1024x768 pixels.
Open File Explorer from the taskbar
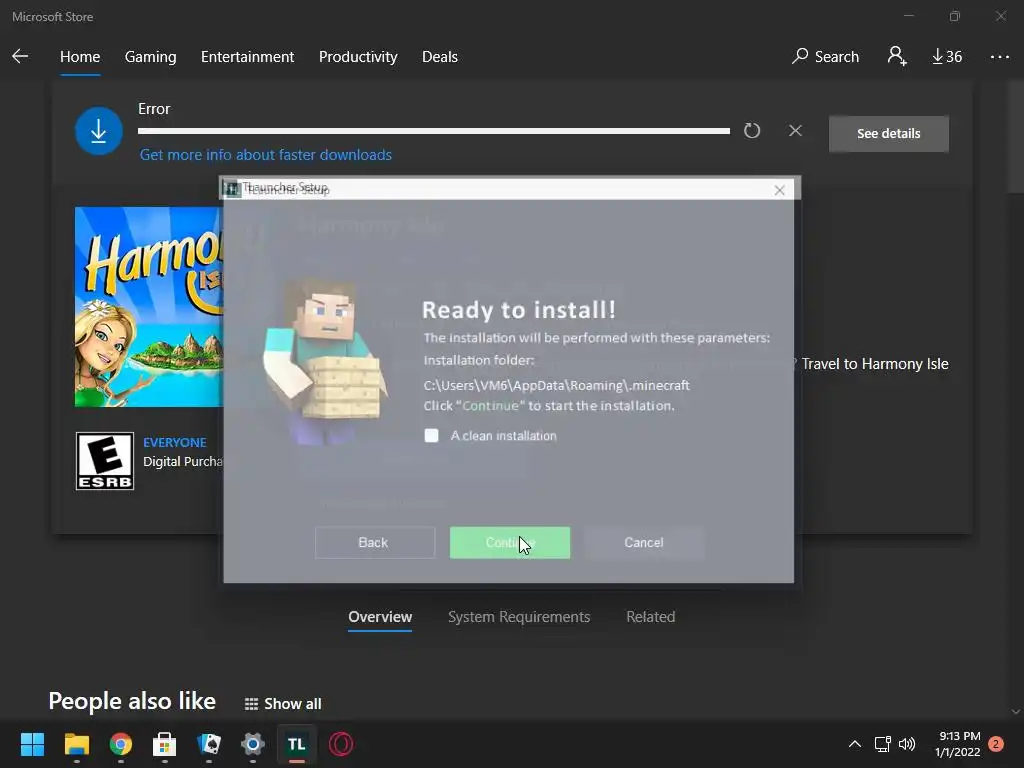(x=76, y=744)
